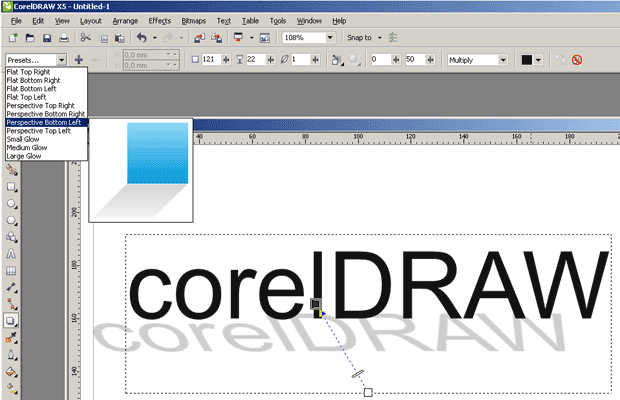The image size is (620, 400).
Task: Choose Perspective Bottom Left preset
Action: pyautogui.click(x=46, y=123)
